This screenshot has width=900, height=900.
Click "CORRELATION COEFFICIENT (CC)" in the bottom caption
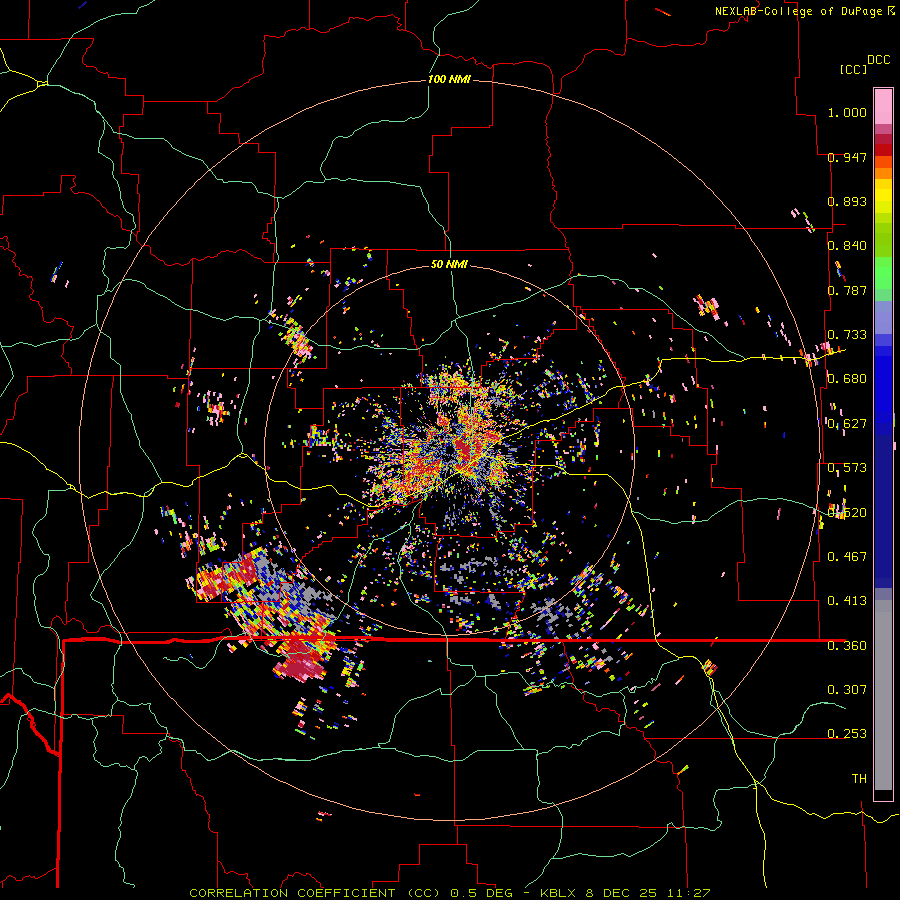pyautogui.click(x=315, y=893)
